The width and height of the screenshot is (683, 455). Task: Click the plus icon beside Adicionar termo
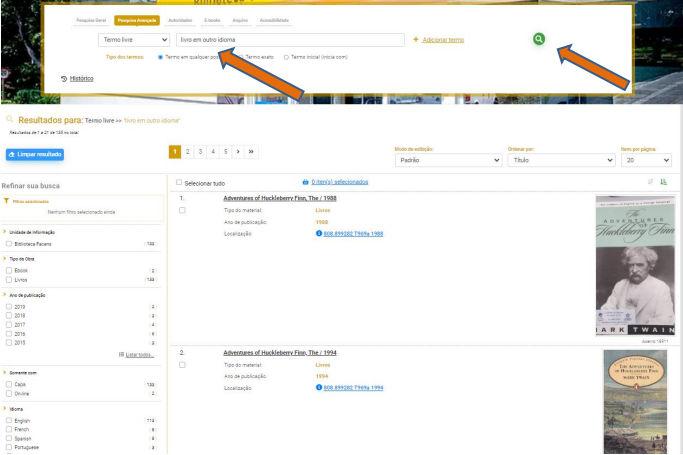click(x=416, y=40)
